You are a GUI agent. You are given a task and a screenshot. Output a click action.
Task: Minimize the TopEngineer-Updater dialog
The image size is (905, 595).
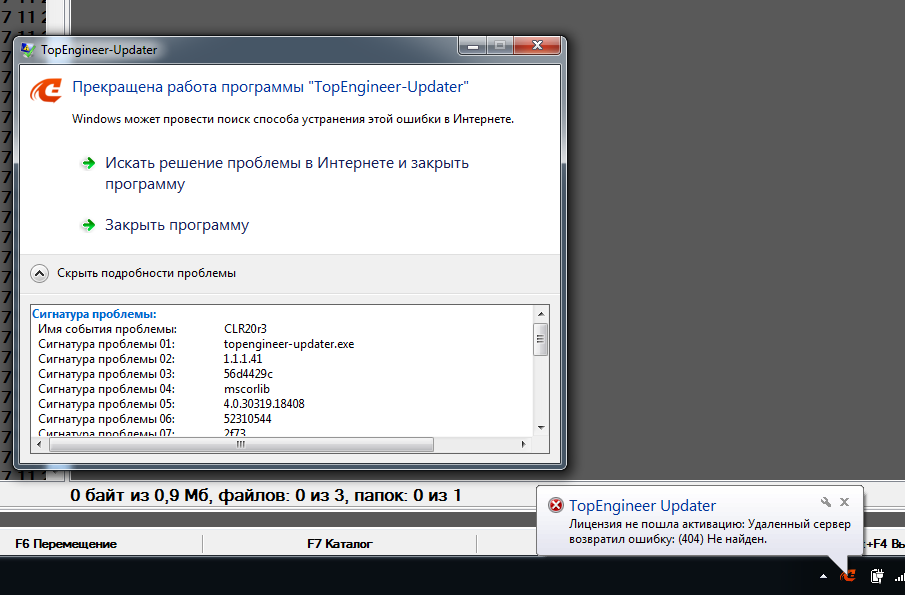pyautogui.click(x=473, y=46)
